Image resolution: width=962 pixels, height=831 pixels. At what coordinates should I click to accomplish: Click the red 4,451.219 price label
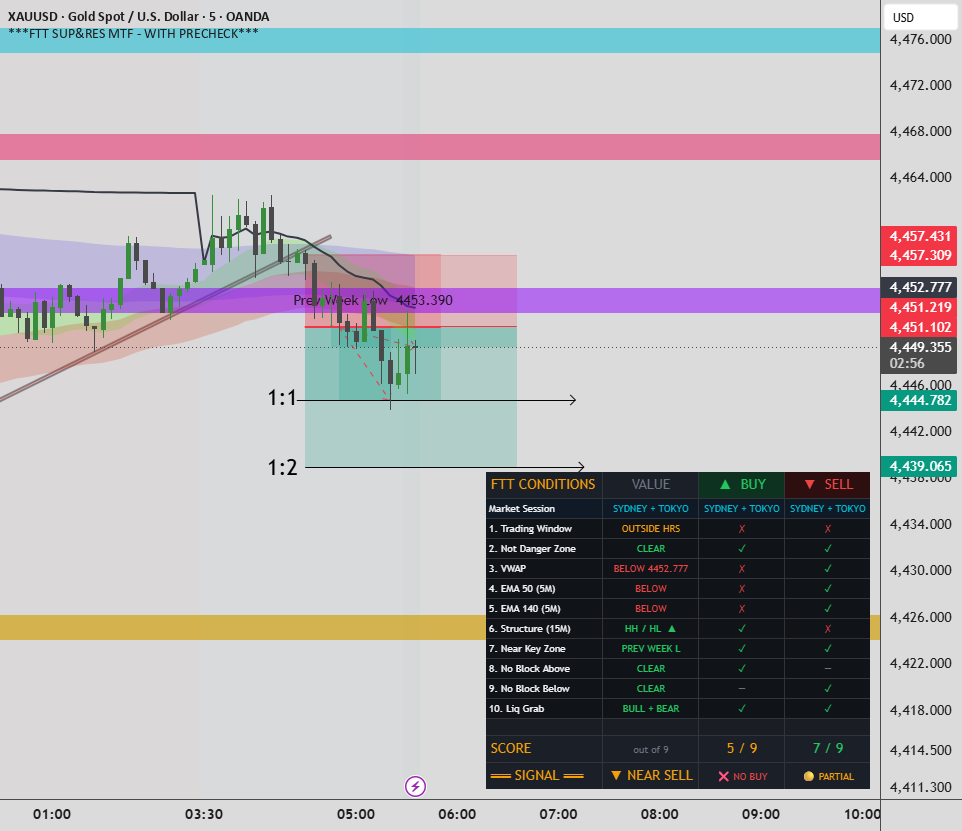click(919, 307)
